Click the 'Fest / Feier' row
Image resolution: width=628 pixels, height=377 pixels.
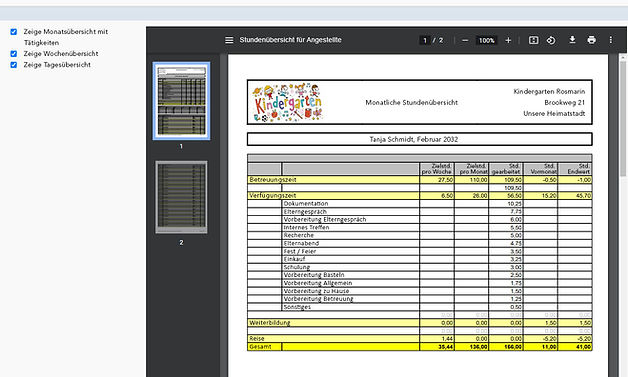tap(420, 251)
